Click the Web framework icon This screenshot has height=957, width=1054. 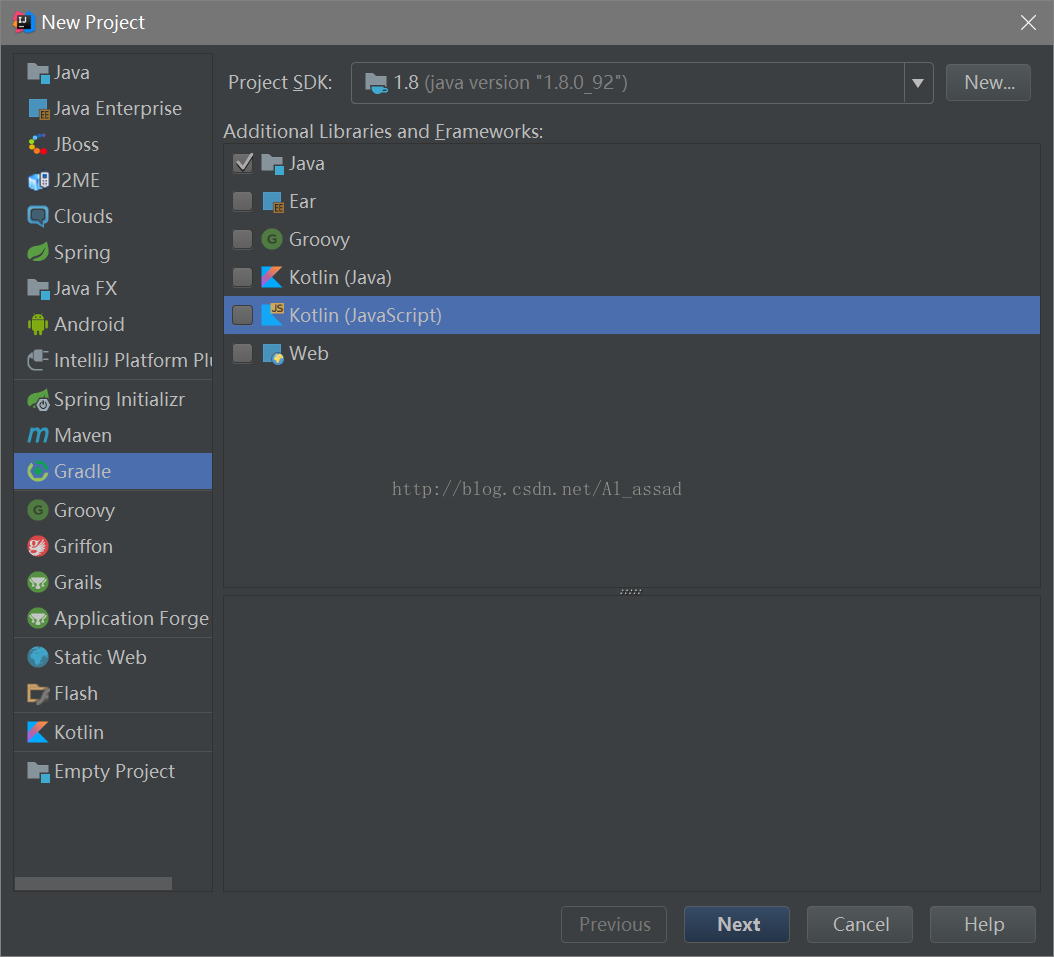(272, 353)
